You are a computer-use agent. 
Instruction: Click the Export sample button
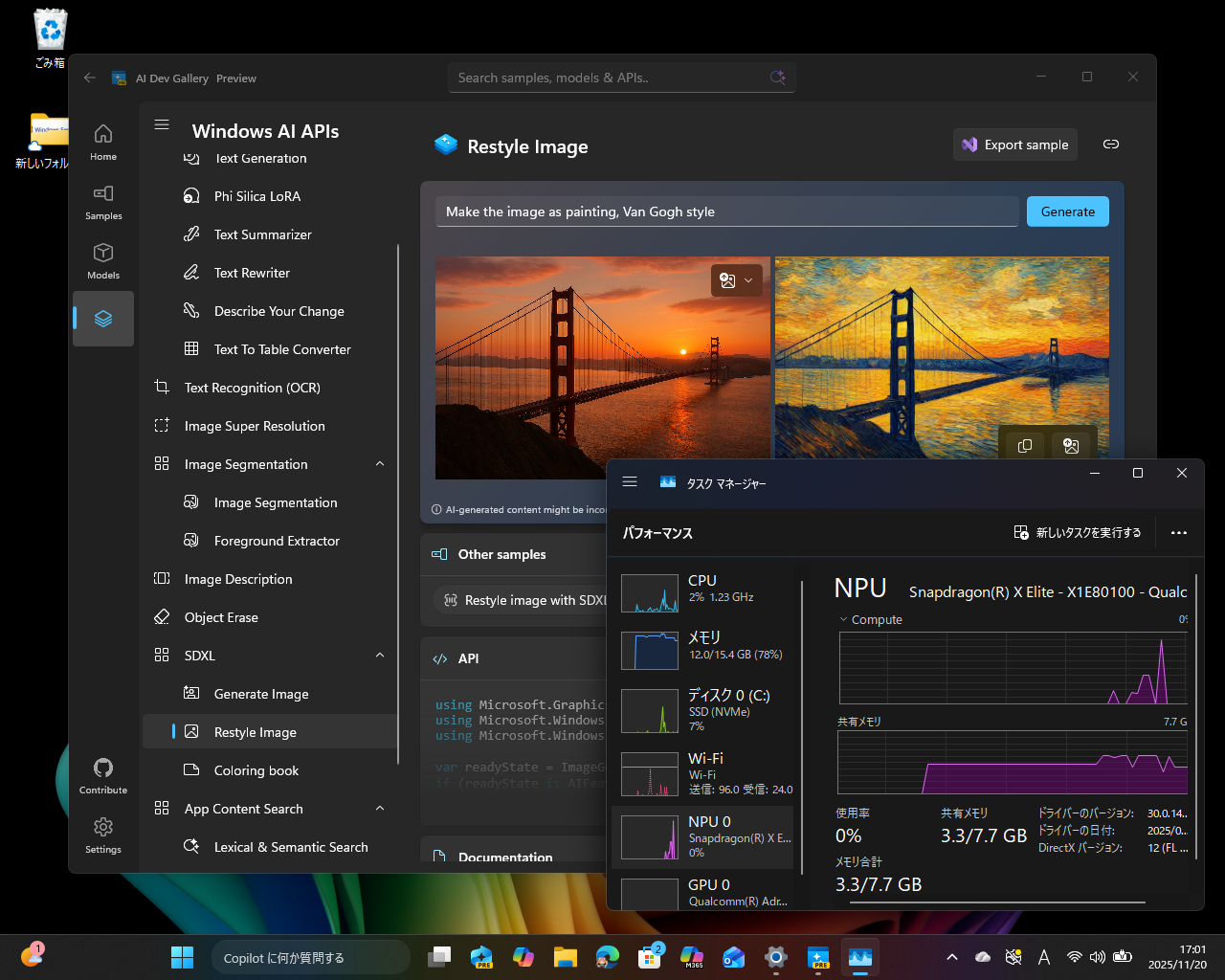[1014, 144]
